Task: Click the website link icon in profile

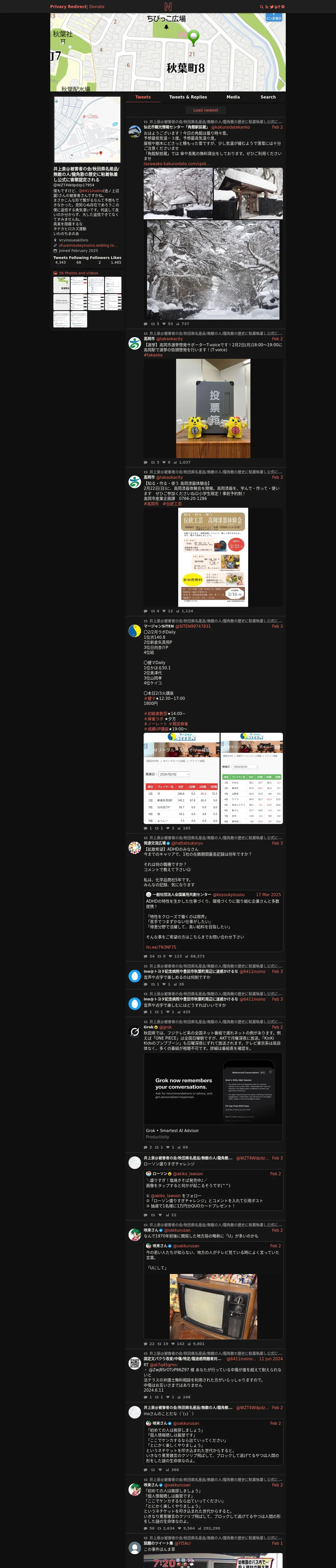Action: [x=55, y=245]
